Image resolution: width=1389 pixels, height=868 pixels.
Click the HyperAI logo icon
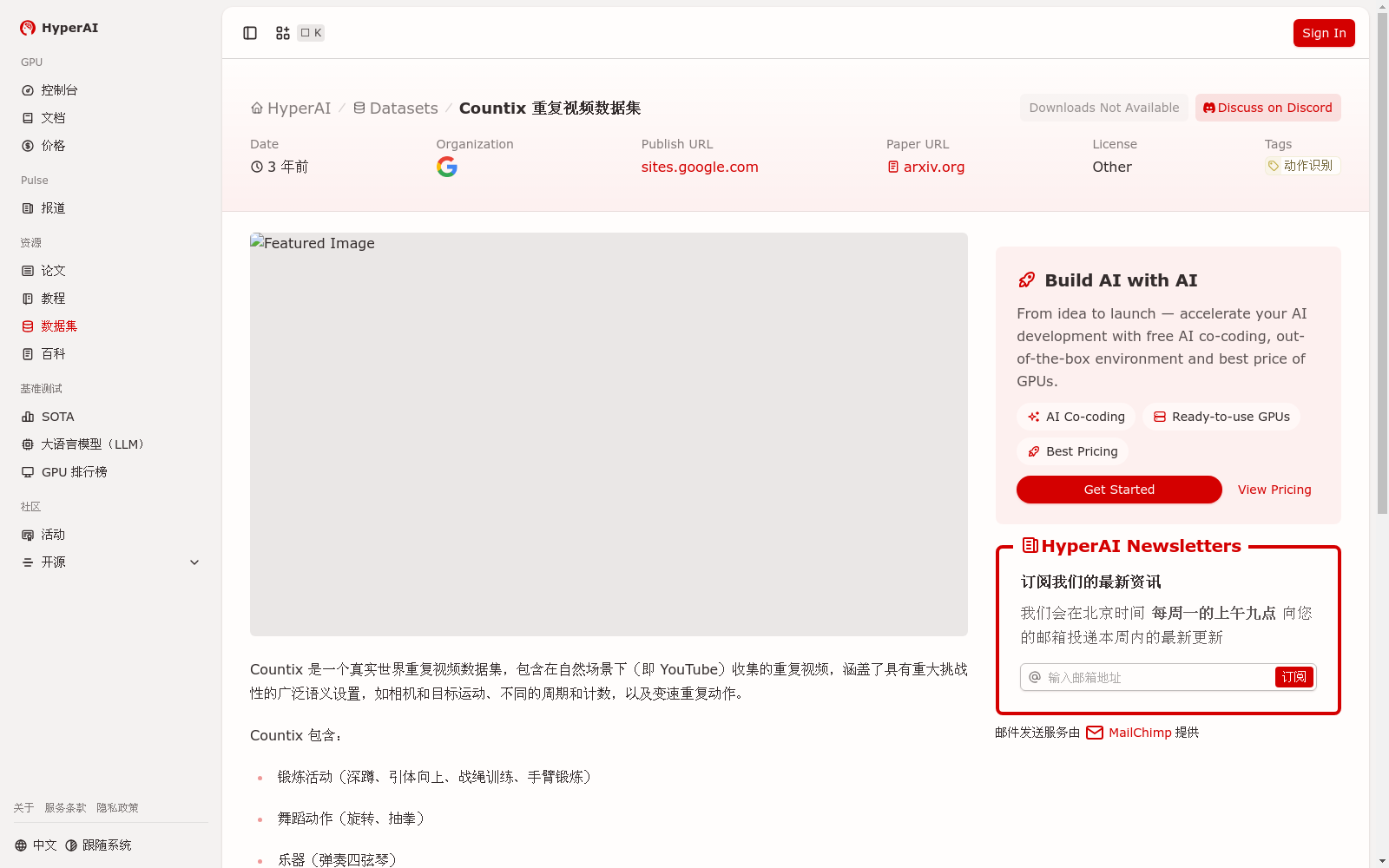click(x=28, y=28)
